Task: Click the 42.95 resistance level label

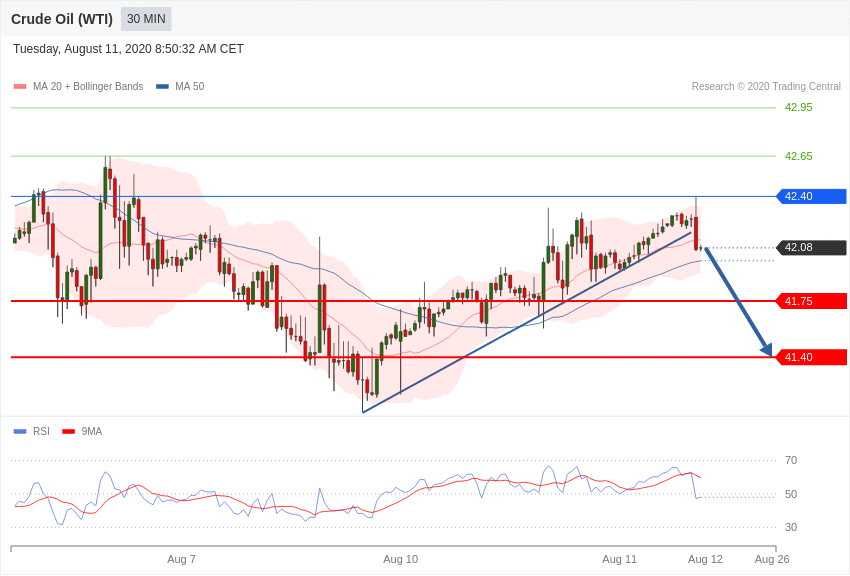Action: 799,107
